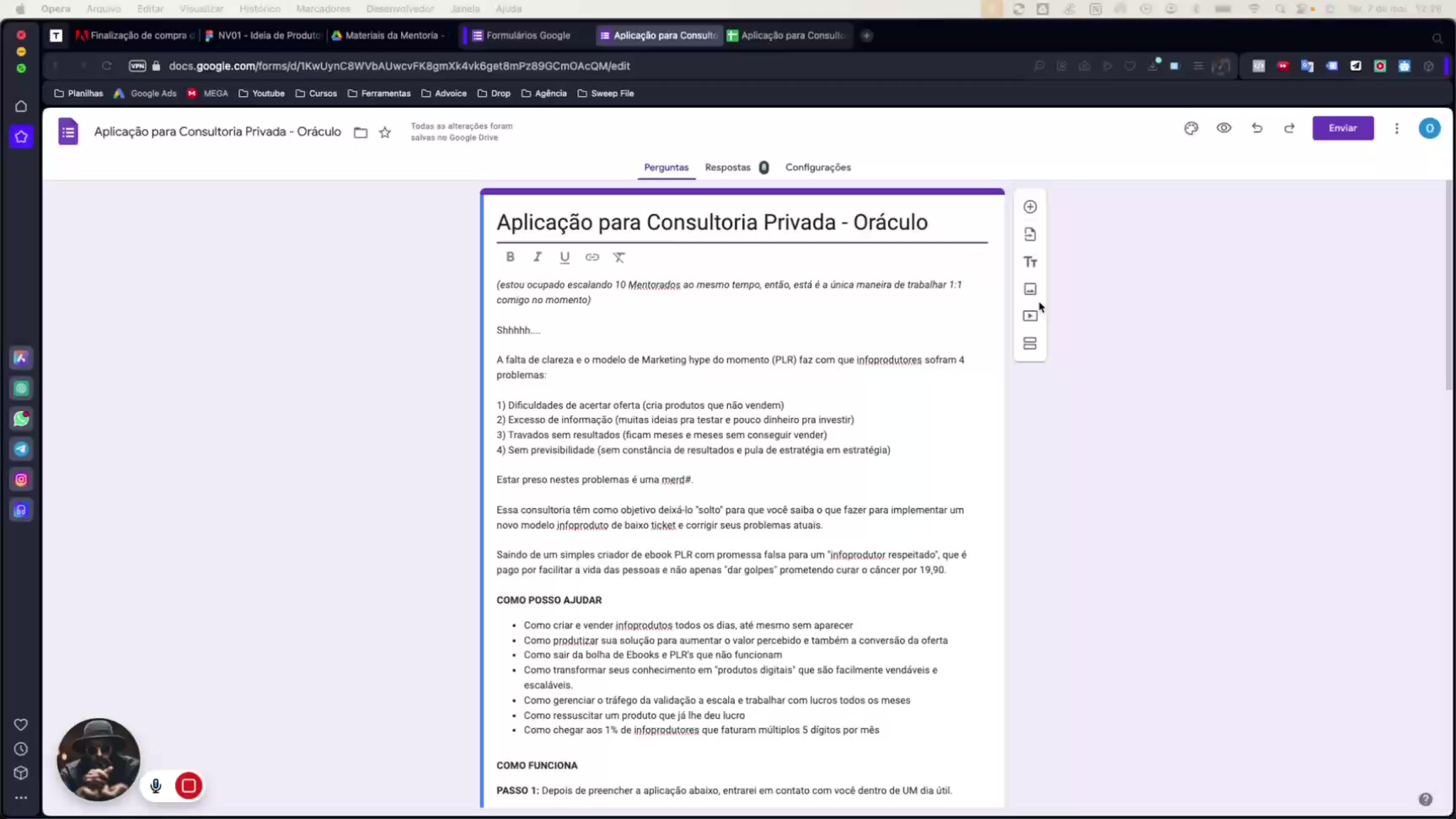Open the Arquivo menu in menu bar
Image resolution: width=1456 pixels, height=819 pixels.
(104, 8)
